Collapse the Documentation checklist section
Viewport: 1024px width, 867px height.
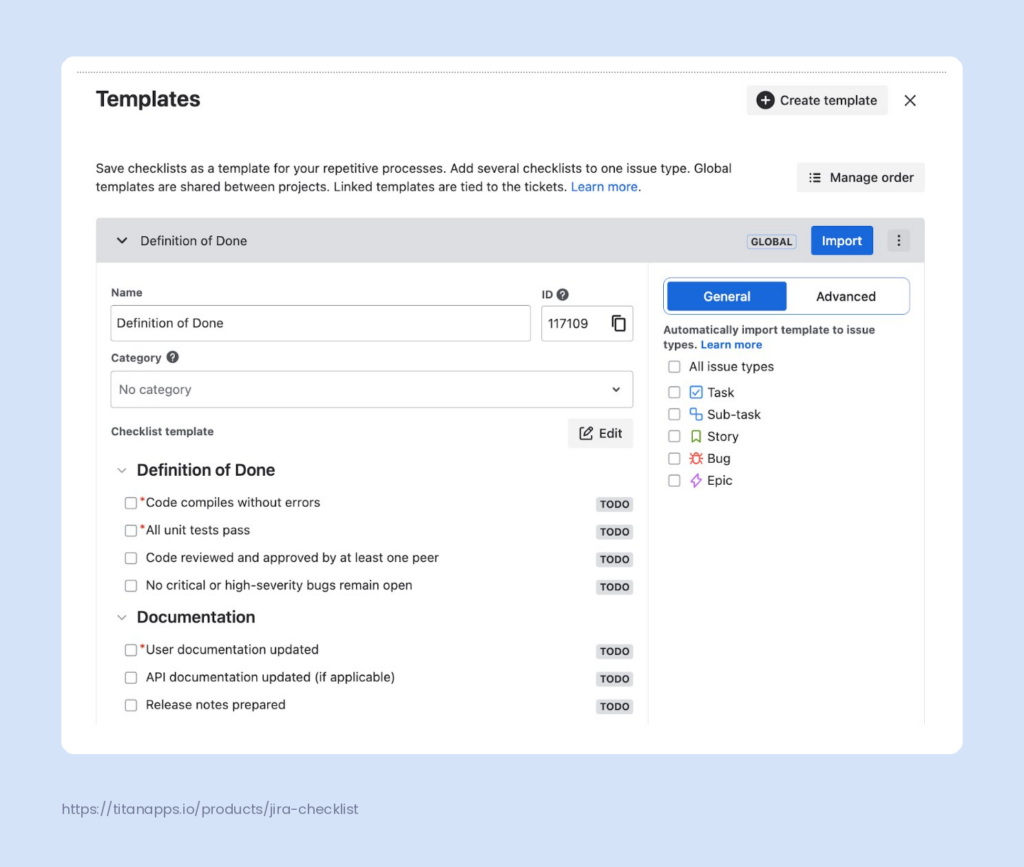(122, 617)
